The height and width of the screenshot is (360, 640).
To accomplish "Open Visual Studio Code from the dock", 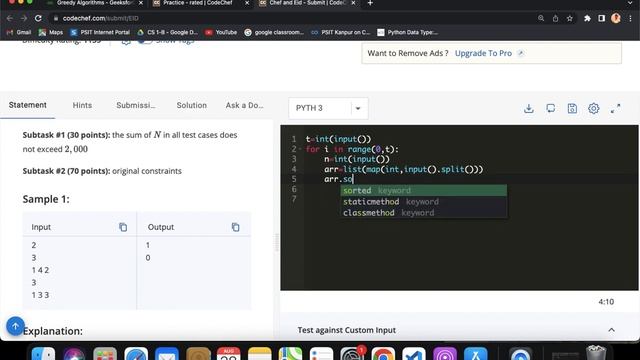I will [x=413, y=354].
